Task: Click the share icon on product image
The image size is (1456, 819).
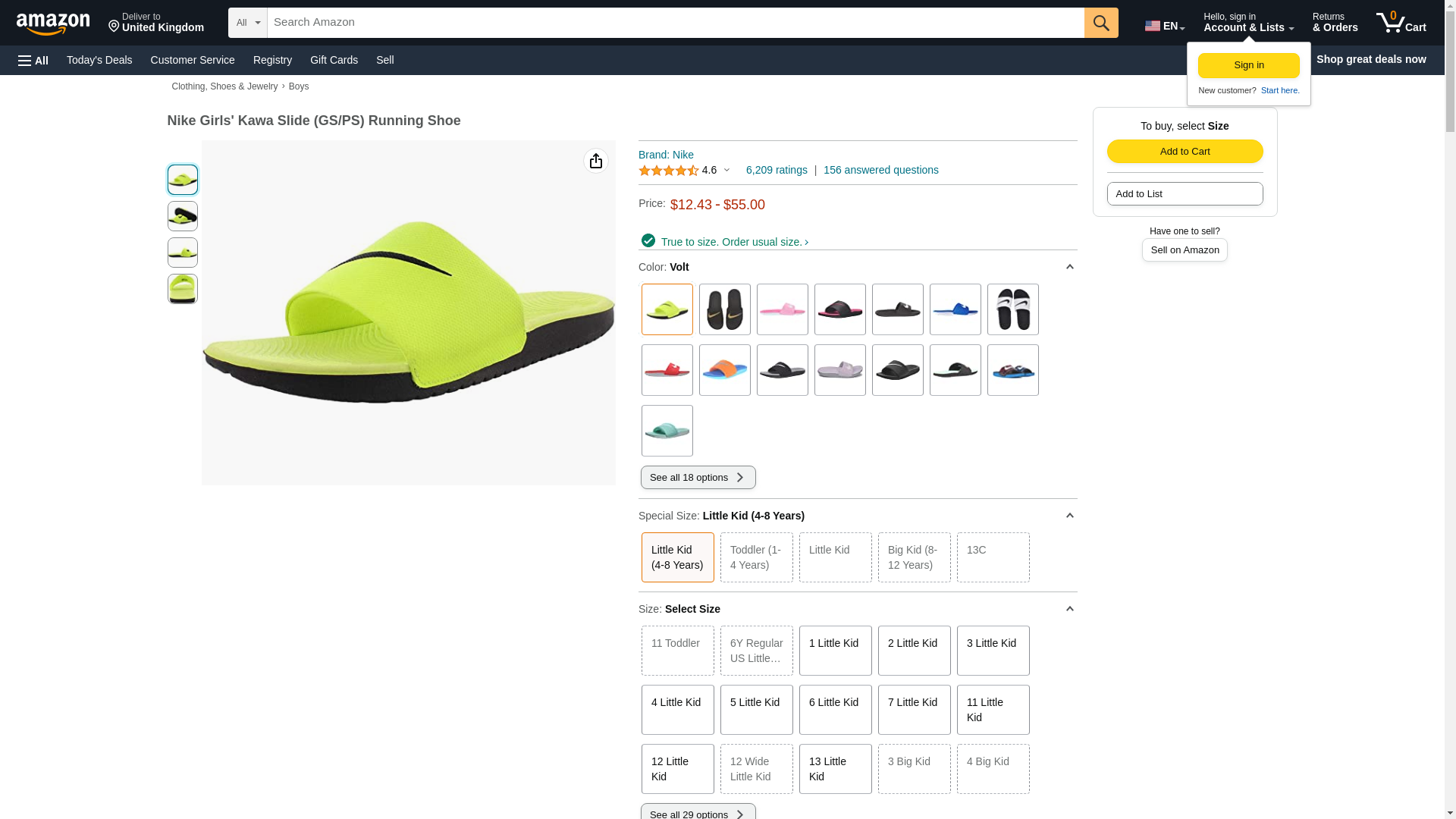Action: (596, 161)
